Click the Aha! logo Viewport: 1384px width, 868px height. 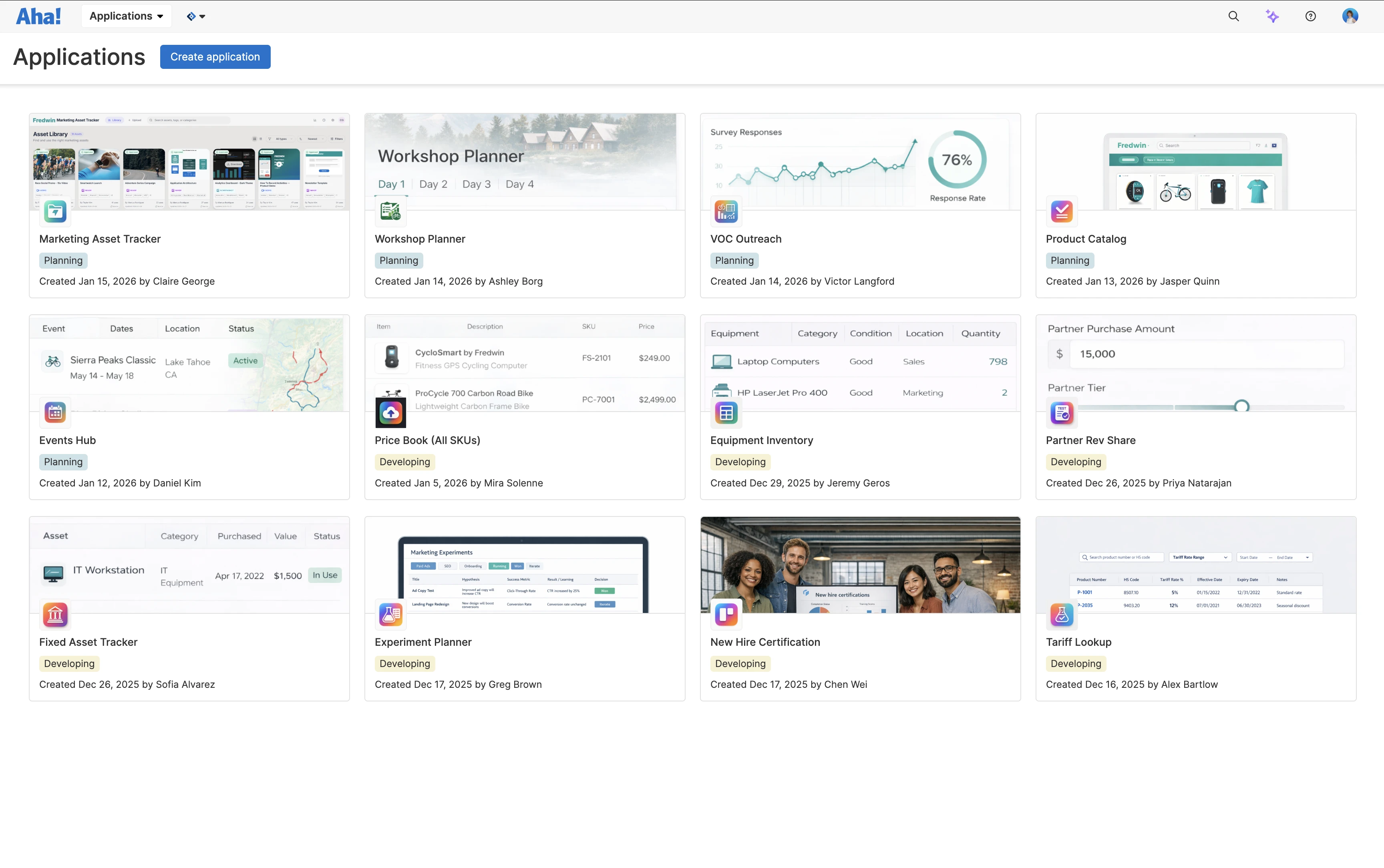tap(38, 16)
